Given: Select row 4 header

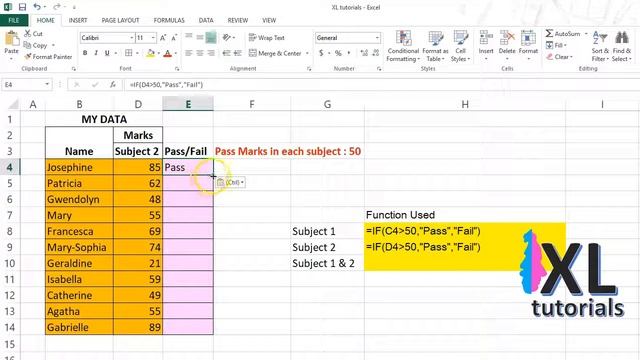Looking at the screenshot, I should point(10,167).
